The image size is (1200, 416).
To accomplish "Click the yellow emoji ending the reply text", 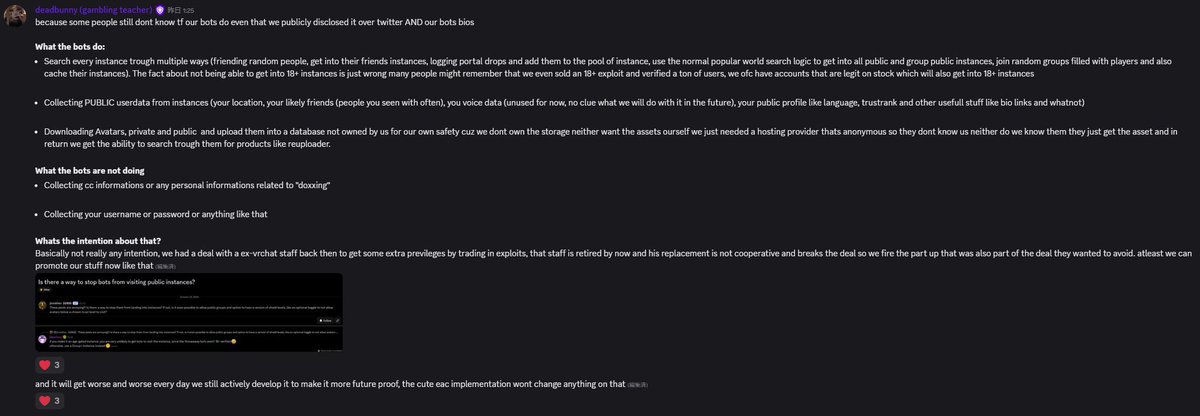I will click(108, 346).
